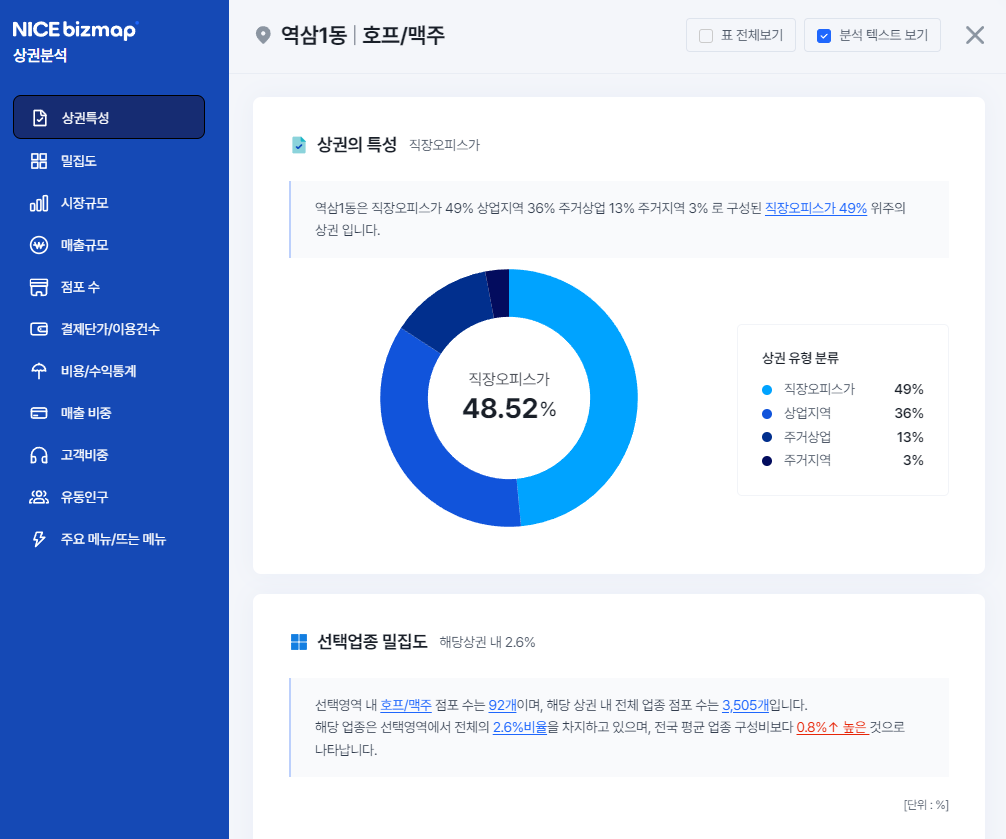Open the 주요 메뉴/뜨는 메뉴 menu item
1006x839 pixels.
click(40, 539)
